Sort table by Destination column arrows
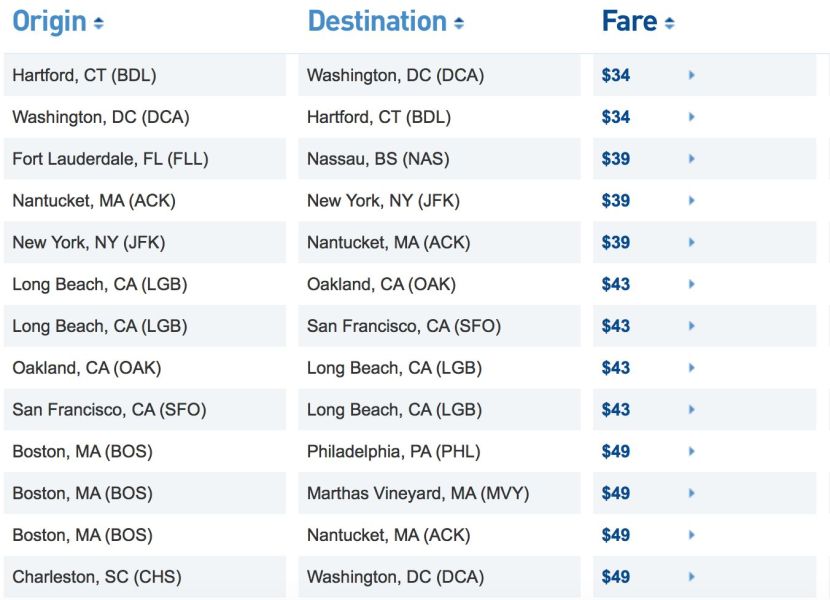This screenshot has width=830, height=600. point(459,23)
